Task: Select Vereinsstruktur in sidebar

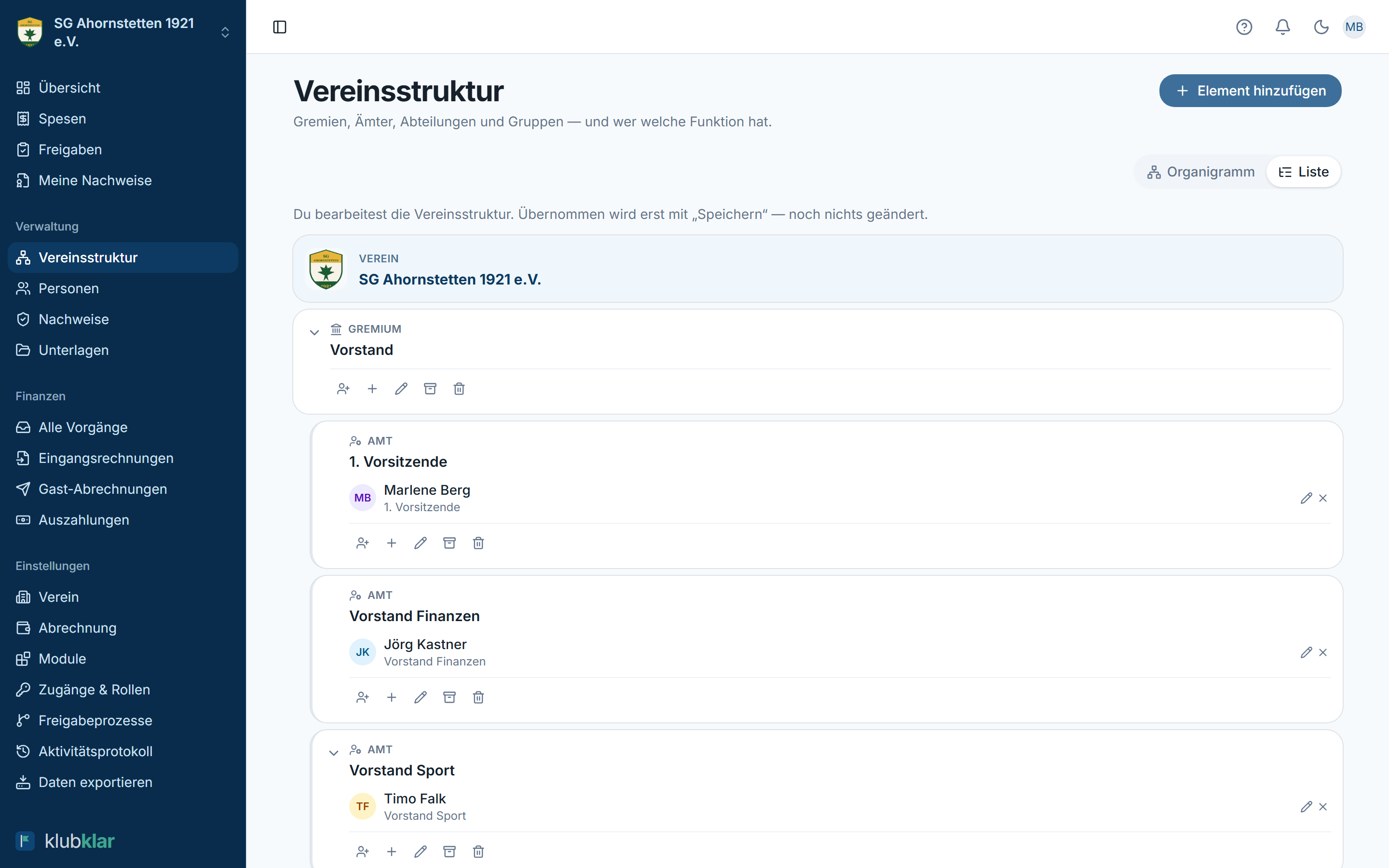Action: coord(123,258)
